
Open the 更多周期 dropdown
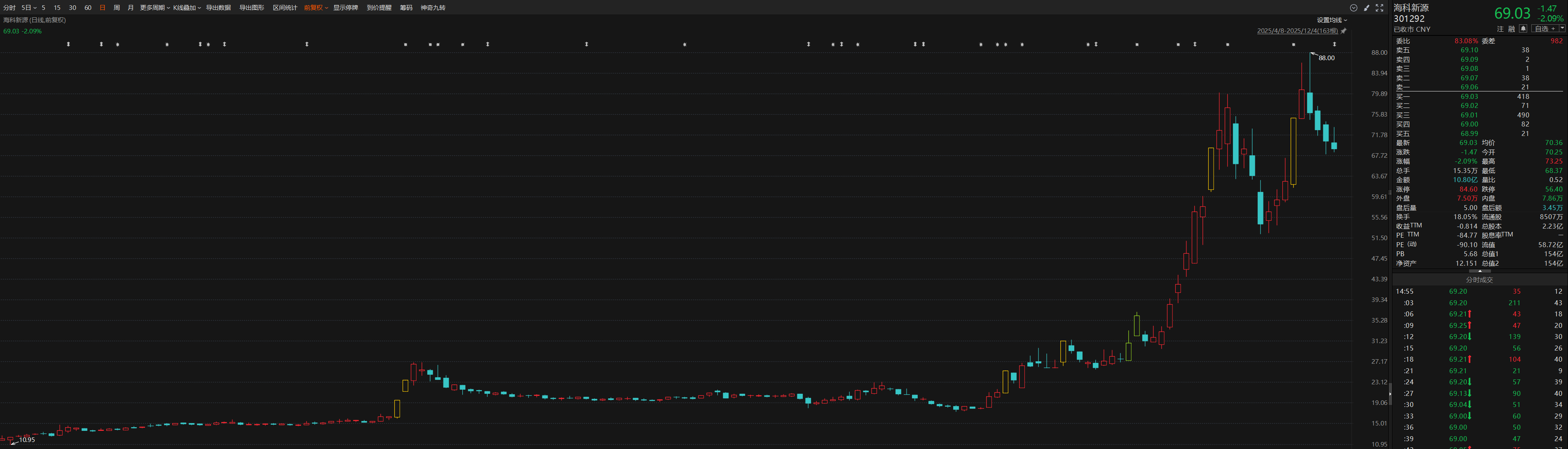click(x=155, y=8)
